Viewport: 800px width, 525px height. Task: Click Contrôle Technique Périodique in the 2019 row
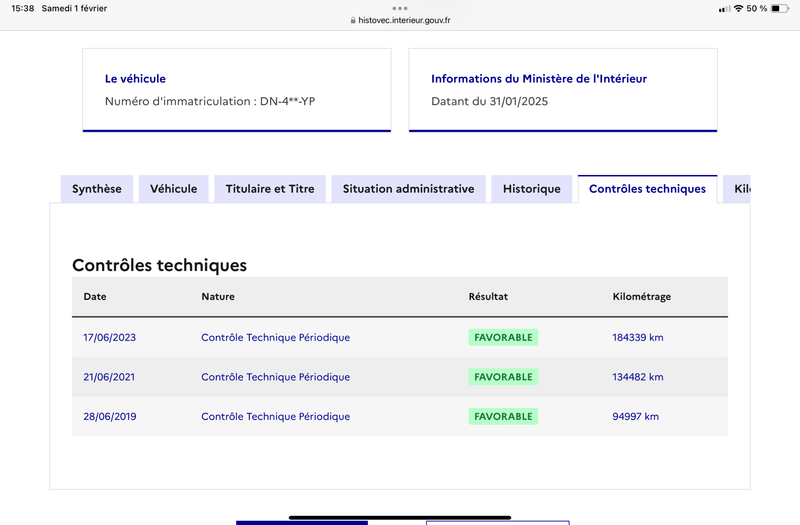(276, 416)
